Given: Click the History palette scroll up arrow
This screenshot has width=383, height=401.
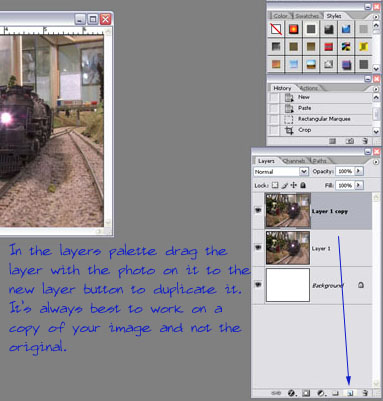Looking at the screenshot, I should (376, 97).
